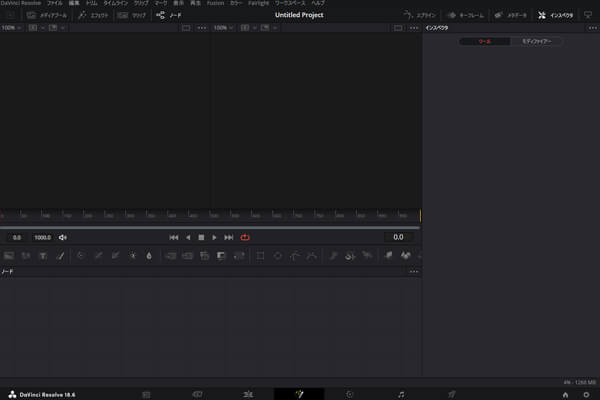Toggle the インスペクタ panel button
The width and height of the screenshot is (600, 400).
pos(551,16)
